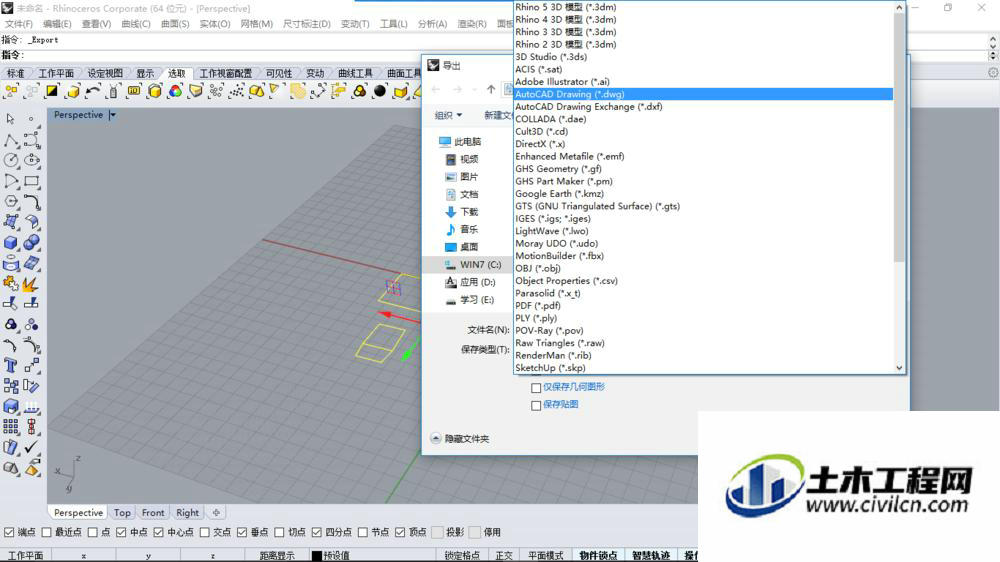Click the Select Previous undo-arrow icon

(93, 91)
